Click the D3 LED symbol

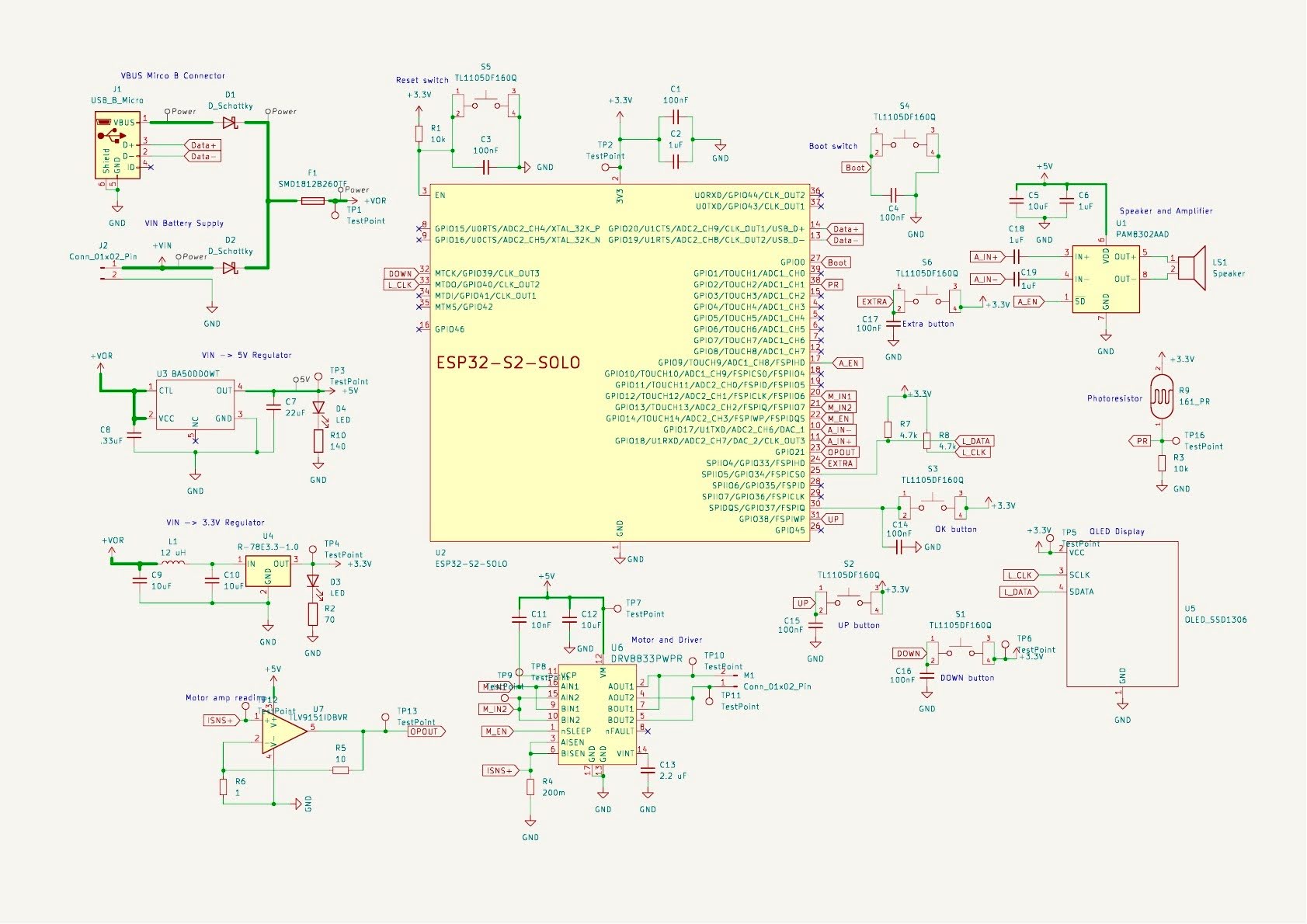(x=313, y=581)
